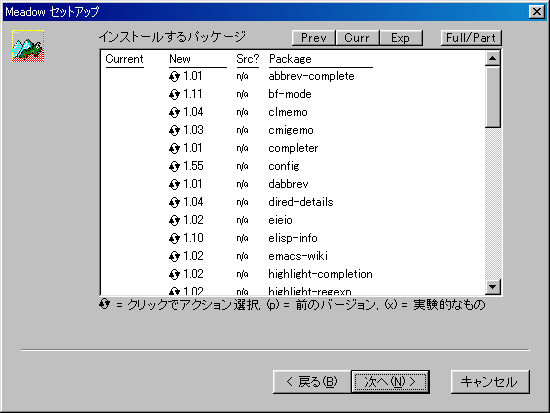Click the action cycle icon for elisp-info
Viewport: 550px width, 413px height.
point(174,238)
